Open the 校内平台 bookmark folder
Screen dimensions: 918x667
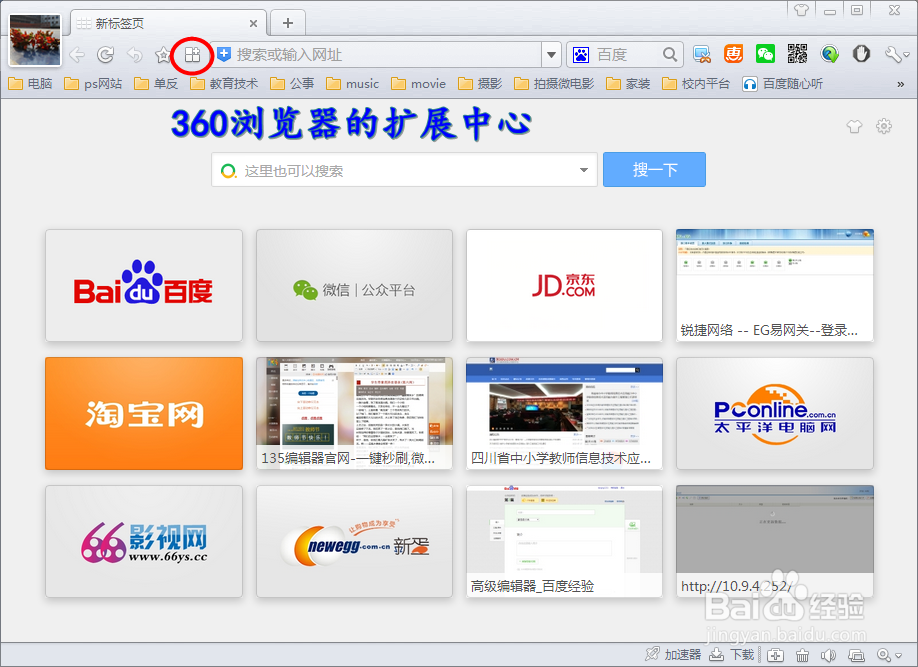696,84
